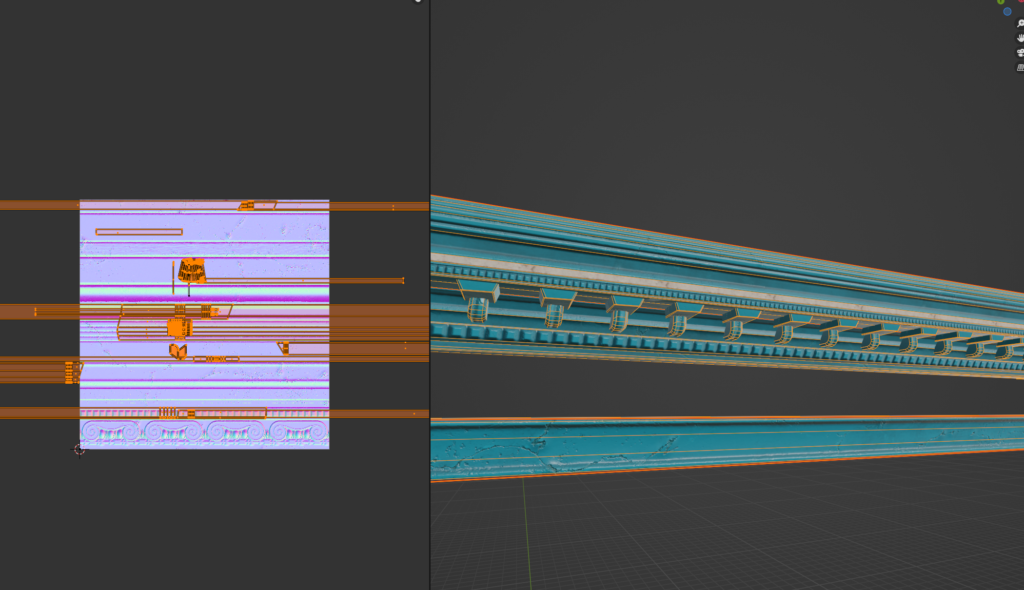Toggle the Camera View icon
1024x590 pixels.
[x=1020, y=53]
